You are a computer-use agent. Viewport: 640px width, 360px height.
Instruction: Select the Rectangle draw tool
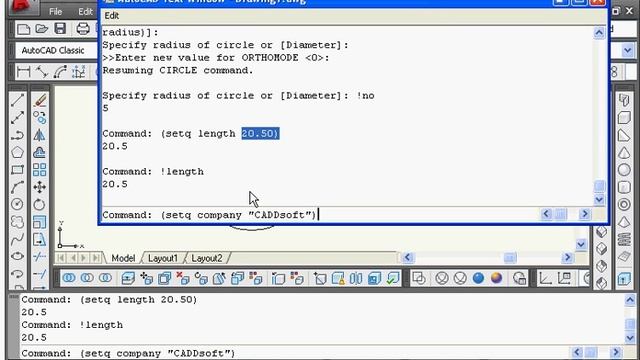pyautogui.click(x=17, y=169)
